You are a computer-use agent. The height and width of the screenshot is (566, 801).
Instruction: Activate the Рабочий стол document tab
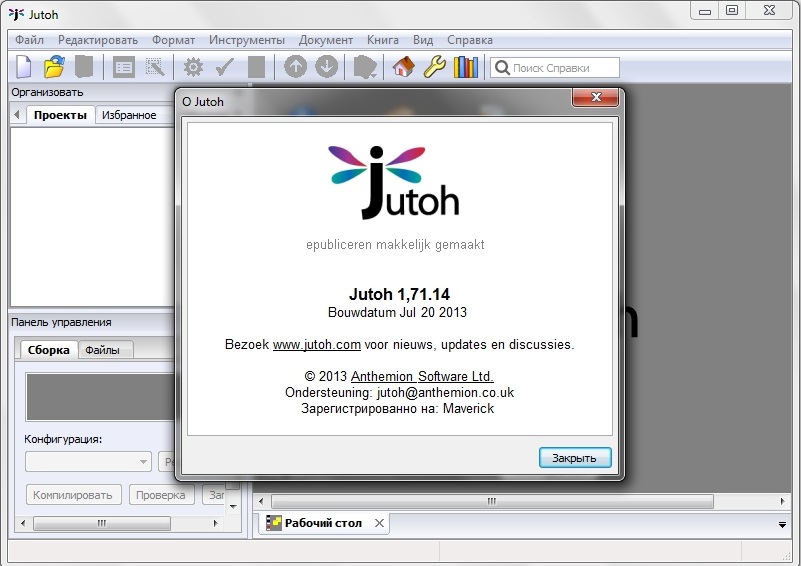[x=323, y=523]
